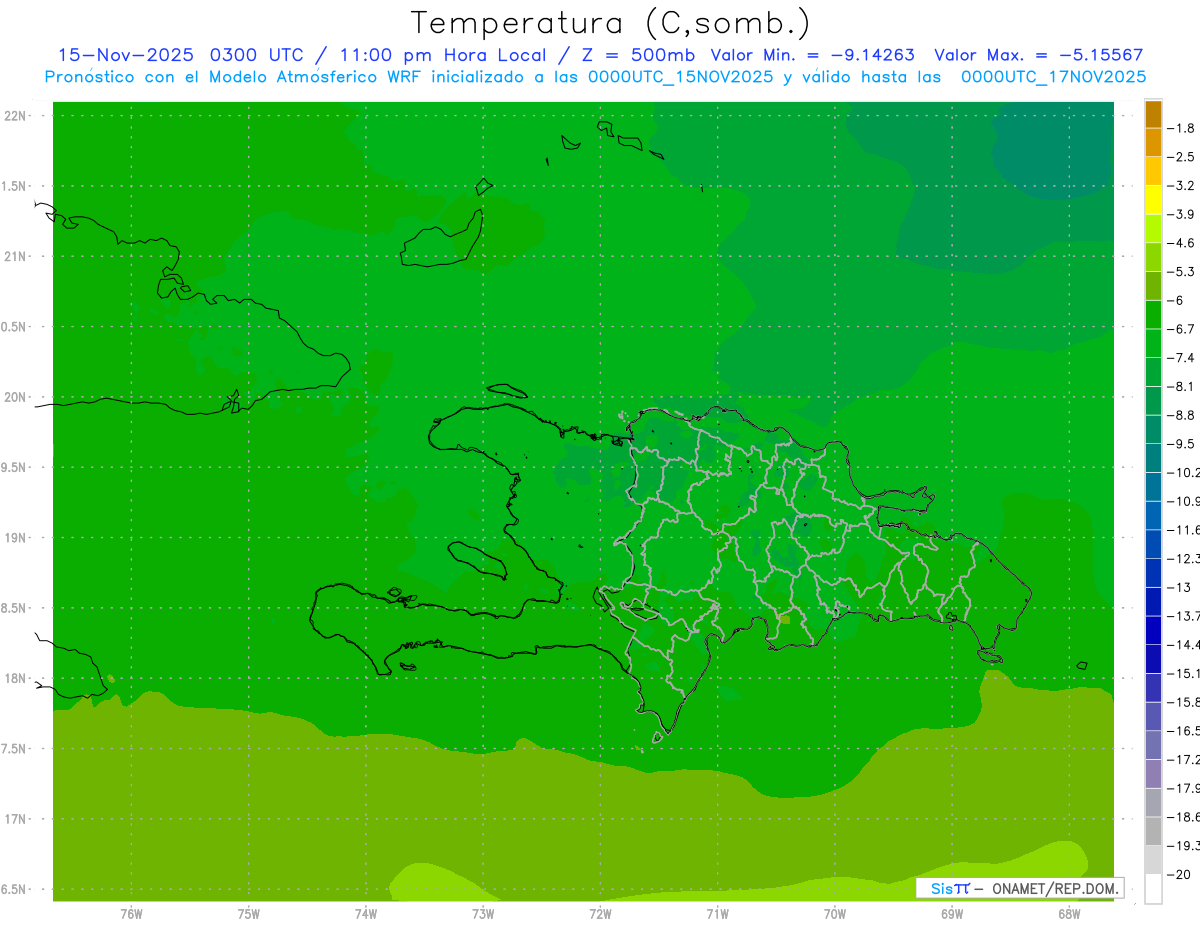
Task: Click the 'Valor Max. = -5.15567' value
Action: point(1038,55)
